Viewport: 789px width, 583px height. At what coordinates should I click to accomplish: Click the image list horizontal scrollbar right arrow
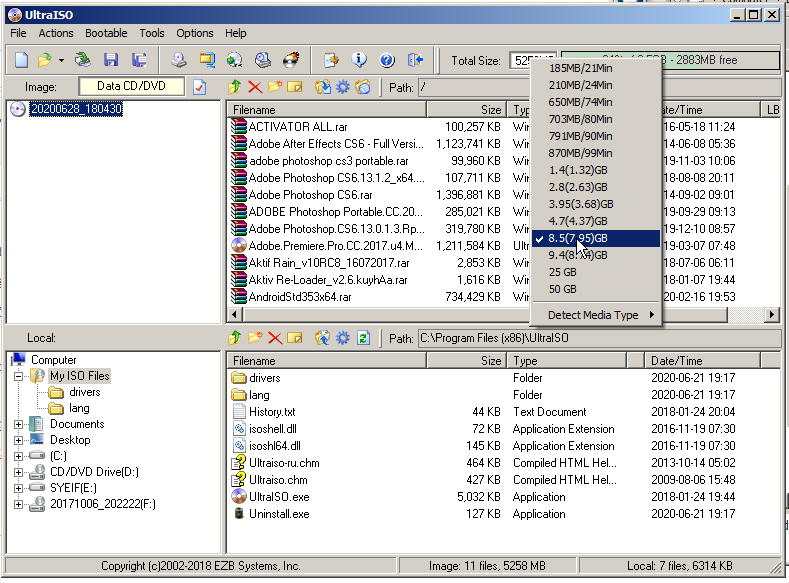[x=771, y=315]
